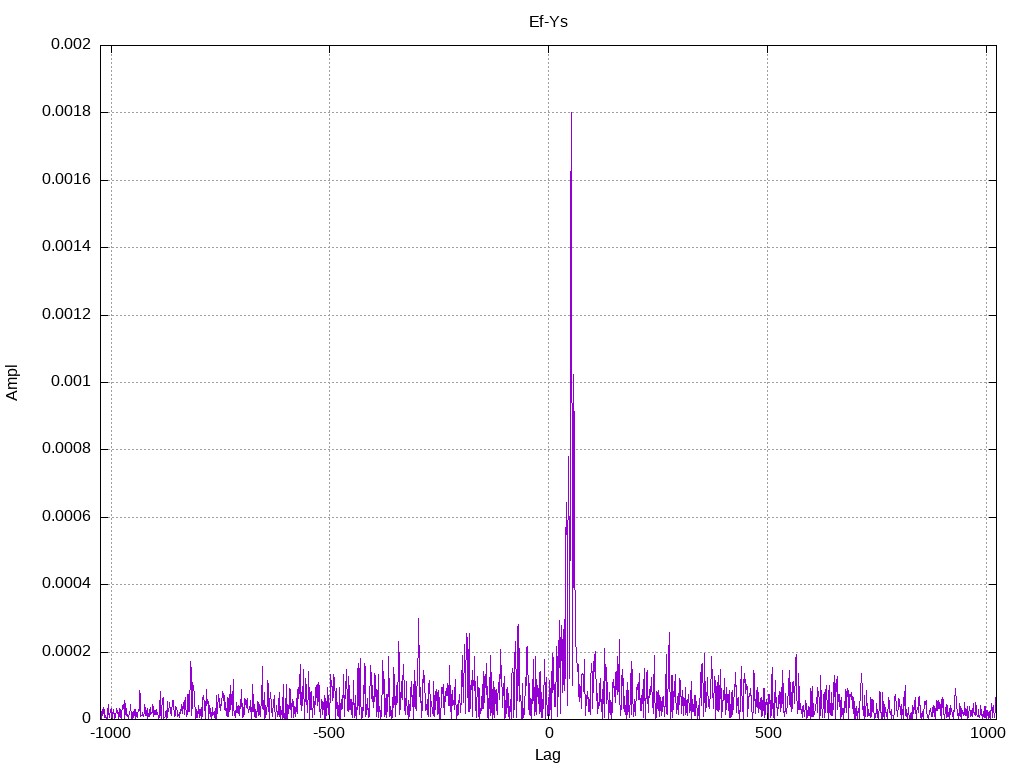The height and width of the screenshot is (768, 1024).
Task: Click the Ampl y-axis label
Action: [12, 383]
